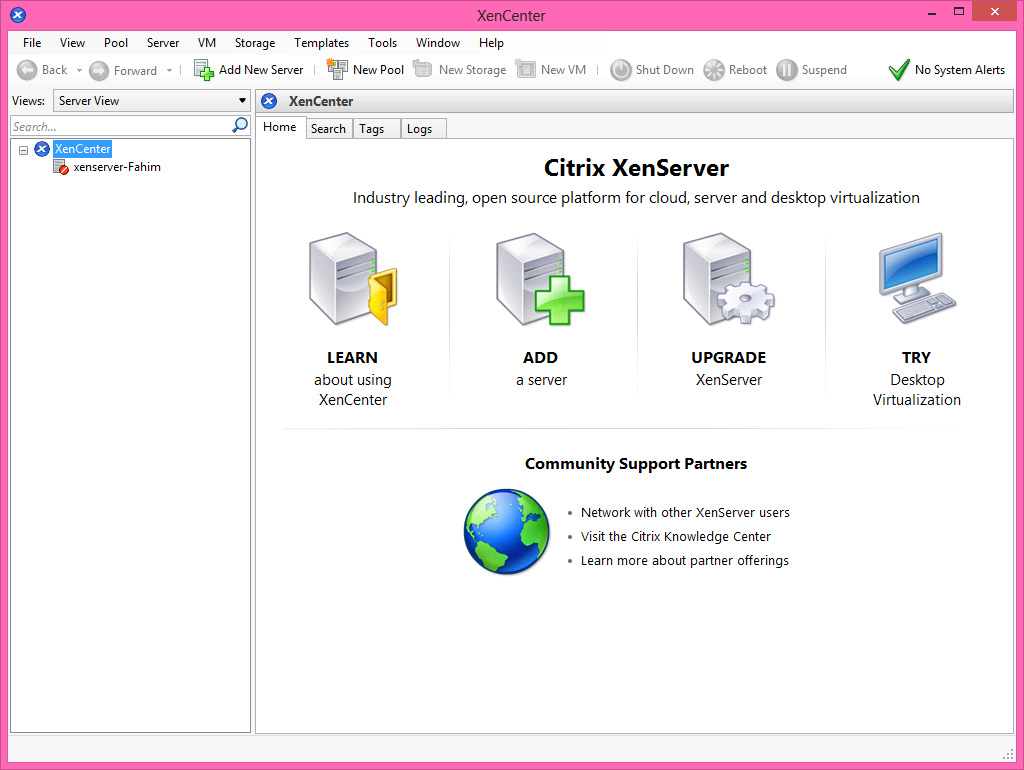
Task: Click the LEARN server with door icon
Action: (353, 279)
